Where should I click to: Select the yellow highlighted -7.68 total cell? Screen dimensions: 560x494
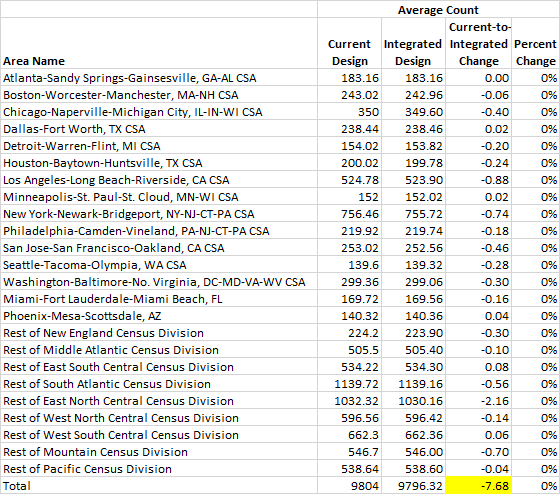click(x=478, y=486)
